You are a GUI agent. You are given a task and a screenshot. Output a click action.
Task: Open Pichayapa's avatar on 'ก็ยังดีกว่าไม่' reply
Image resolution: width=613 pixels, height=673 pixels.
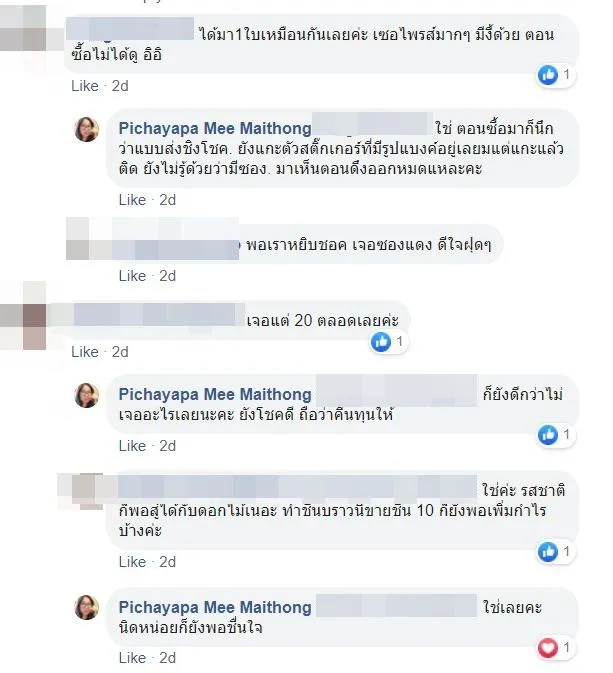tap(87, 395)
